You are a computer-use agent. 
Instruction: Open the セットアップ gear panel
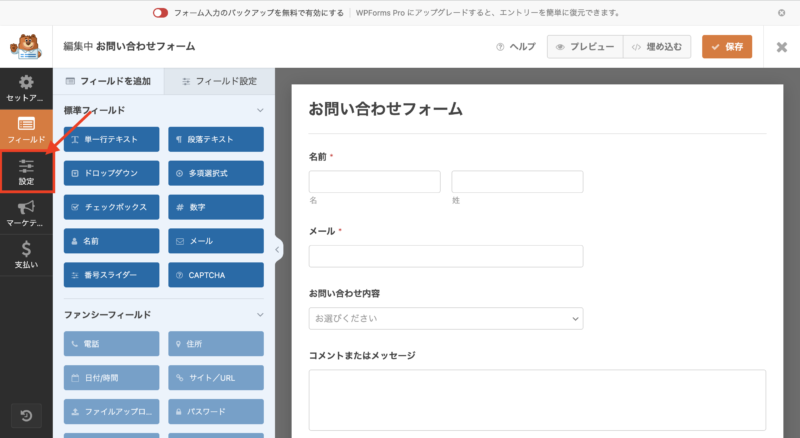[26, 88]
